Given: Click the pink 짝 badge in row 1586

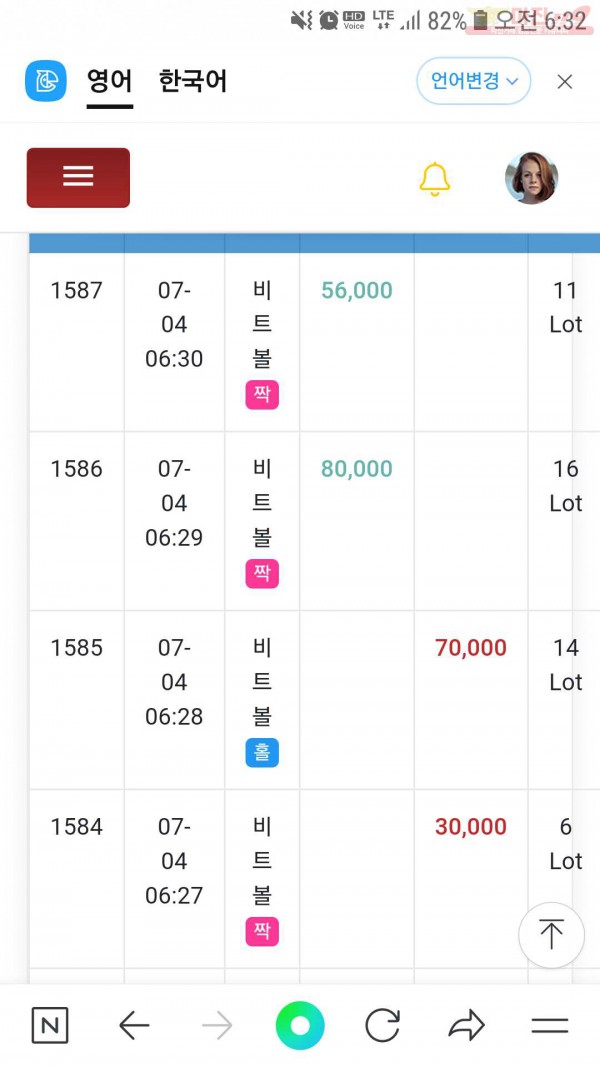Looking at the screenshot, I should (262, 574).
